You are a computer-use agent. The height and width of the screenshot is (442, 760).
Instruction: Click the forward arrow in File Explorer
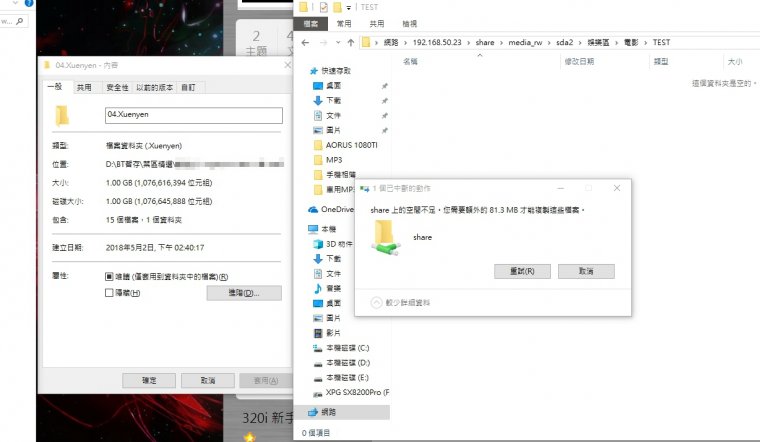click(323, 43)
